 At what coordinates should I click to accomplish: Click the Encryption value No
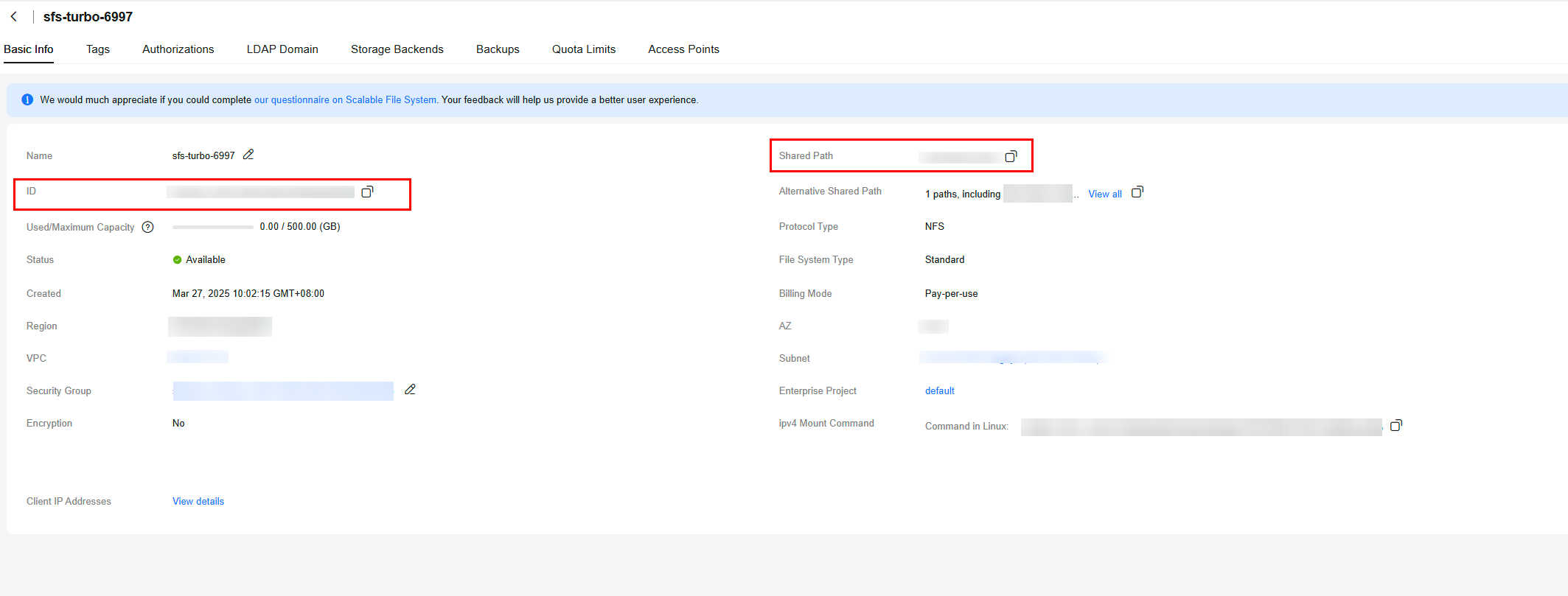click(x=178, y=423)
